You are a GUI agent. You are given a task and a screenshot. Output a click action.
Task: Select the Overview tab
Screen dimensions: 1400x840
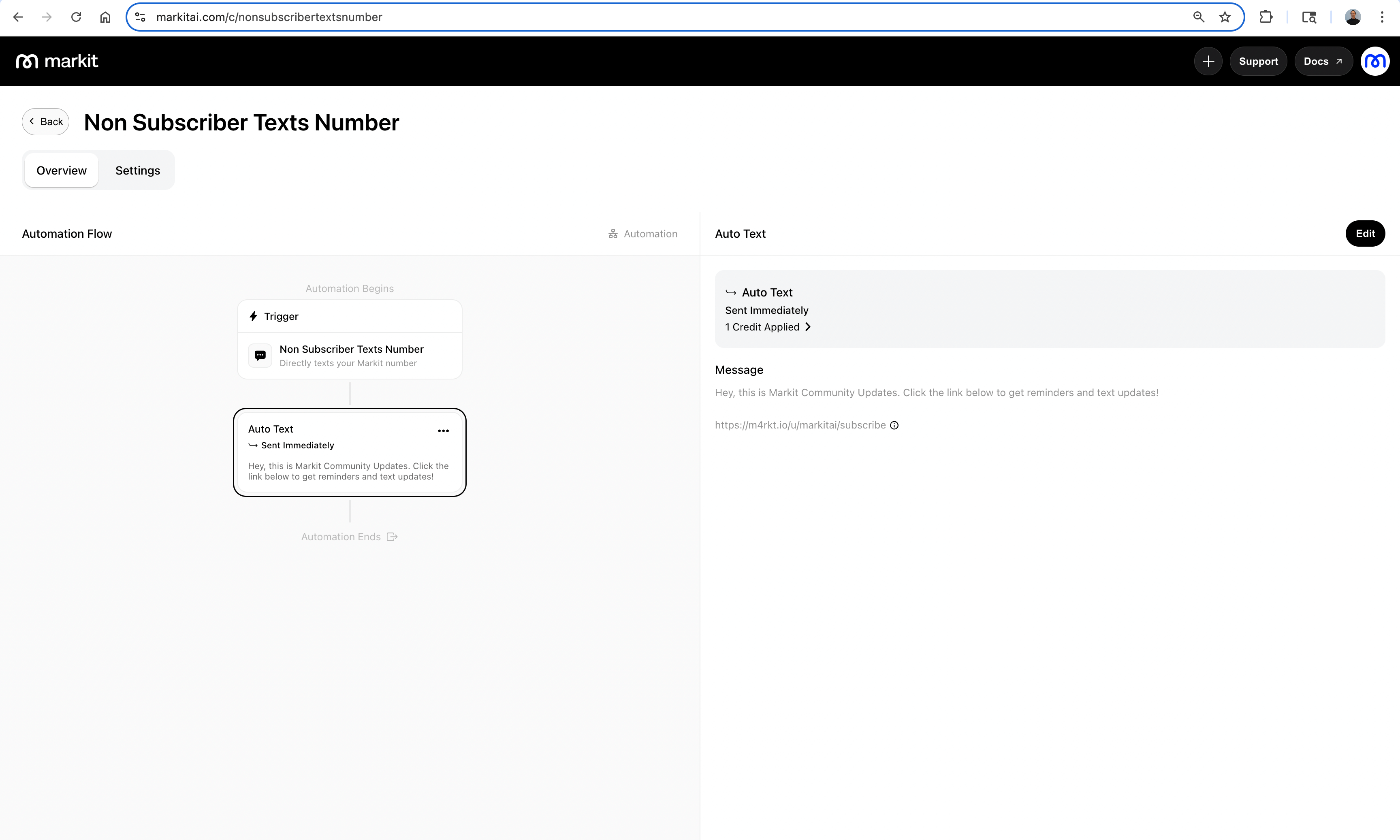pos(62,171)
